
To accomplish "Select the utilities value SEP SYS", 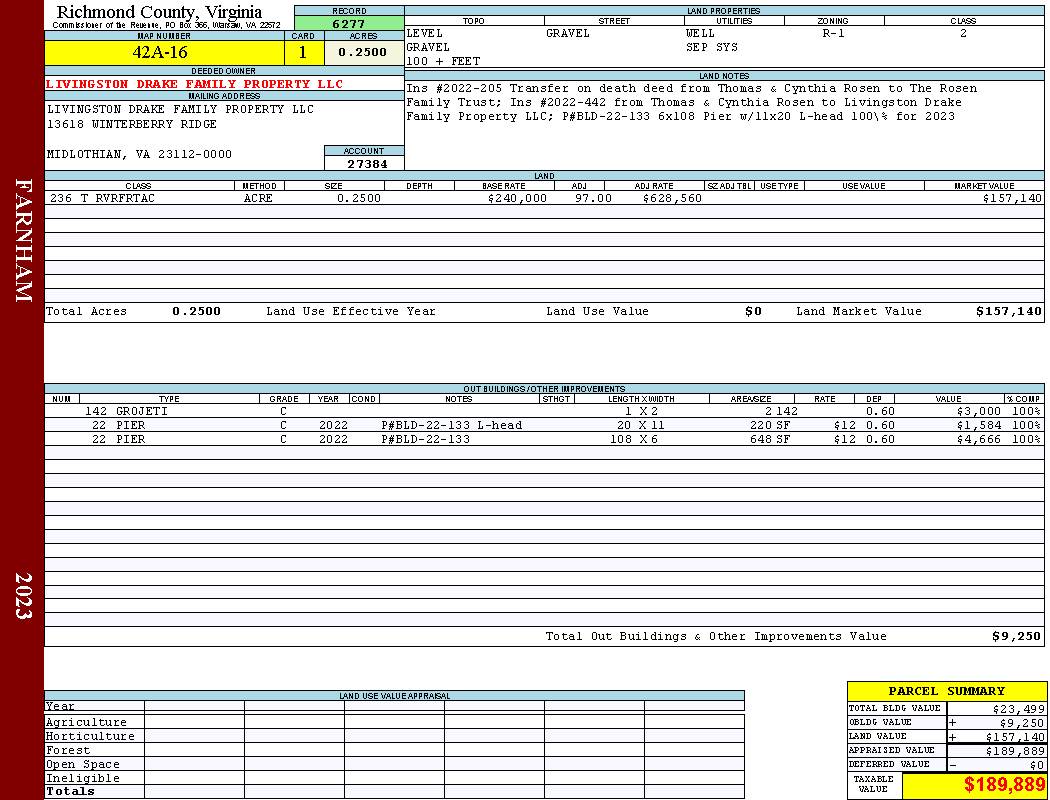I will pyautogui.click(x=711, y=48).
